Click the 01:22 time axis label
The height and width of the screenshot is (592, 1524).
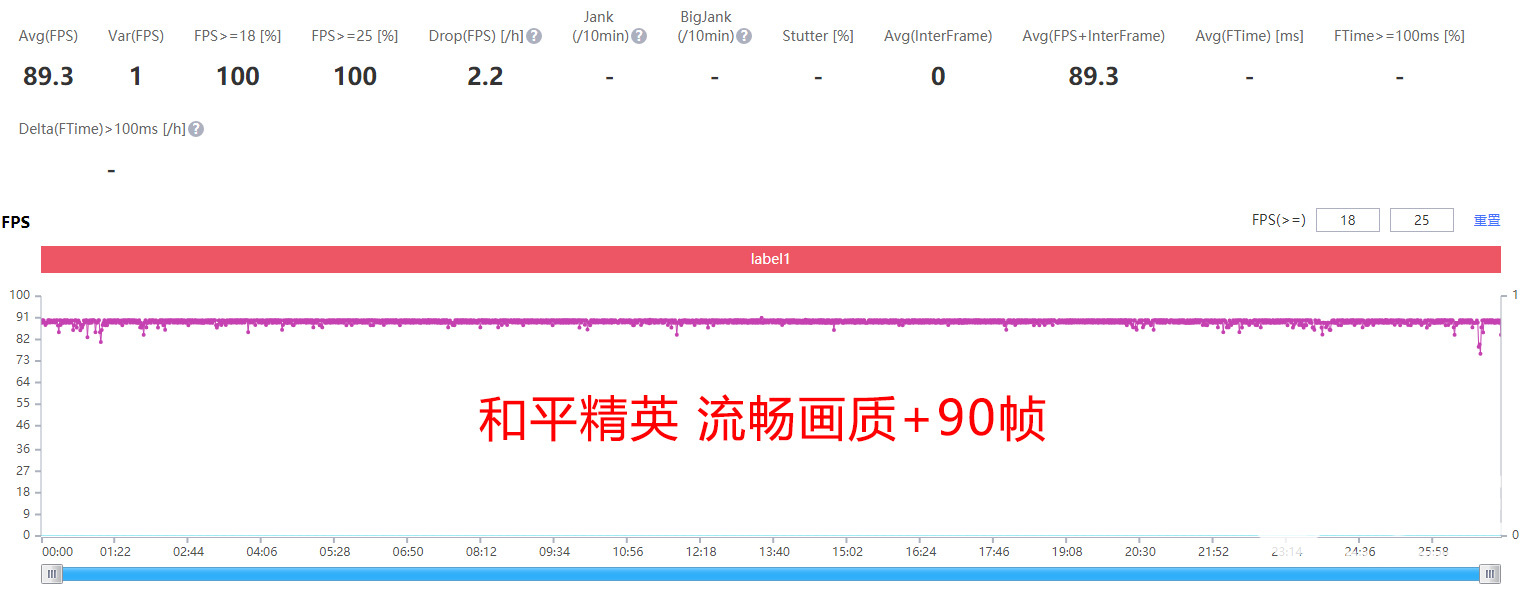click(115, 552)
